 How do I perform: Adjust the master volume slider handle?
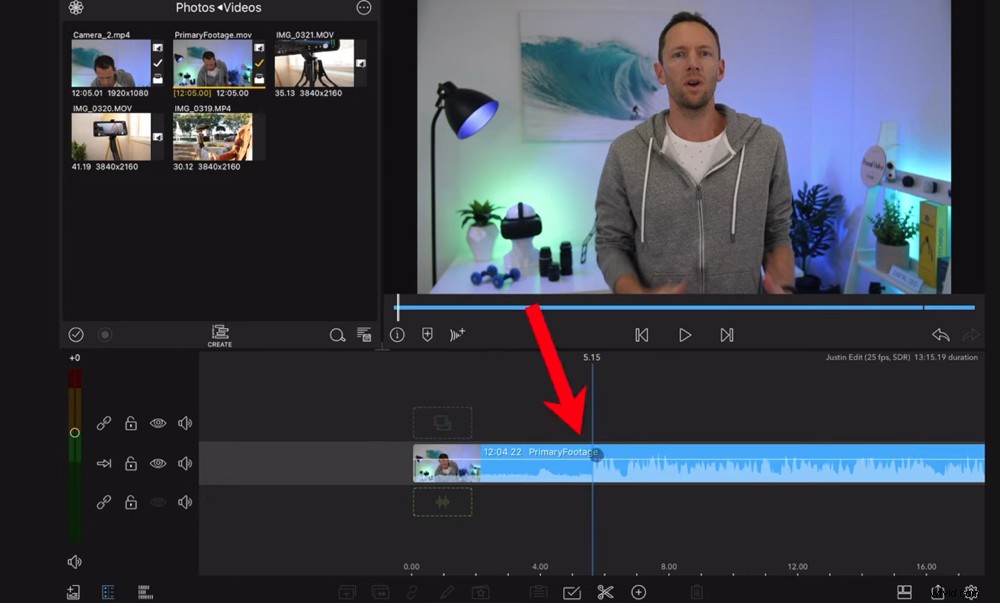[x=74, y=433]
